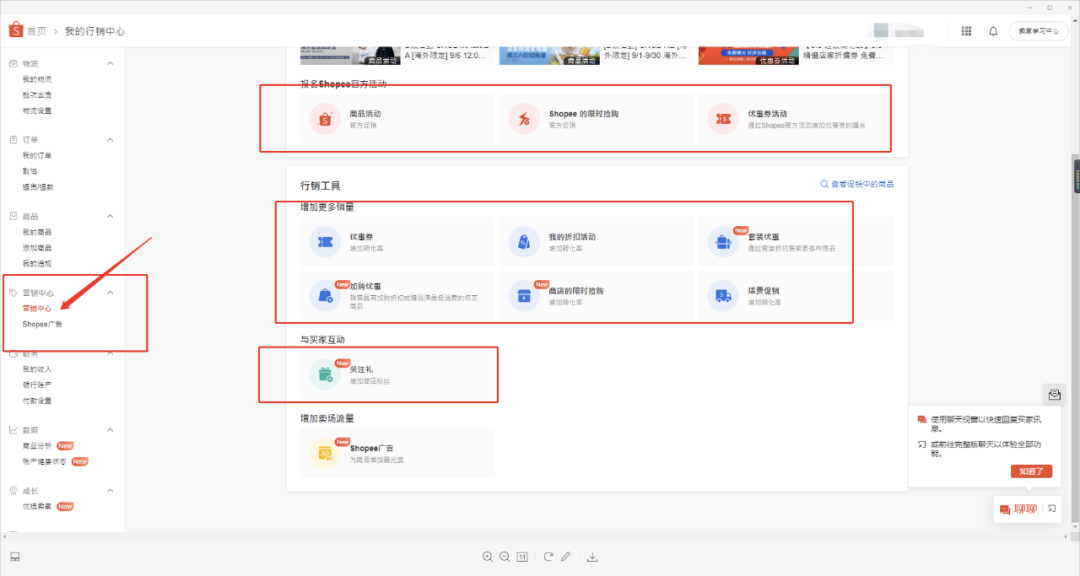The image size is (1080, 576).
Task: Select 我的商品 in the sidebar
Action: tap(37, 232)
